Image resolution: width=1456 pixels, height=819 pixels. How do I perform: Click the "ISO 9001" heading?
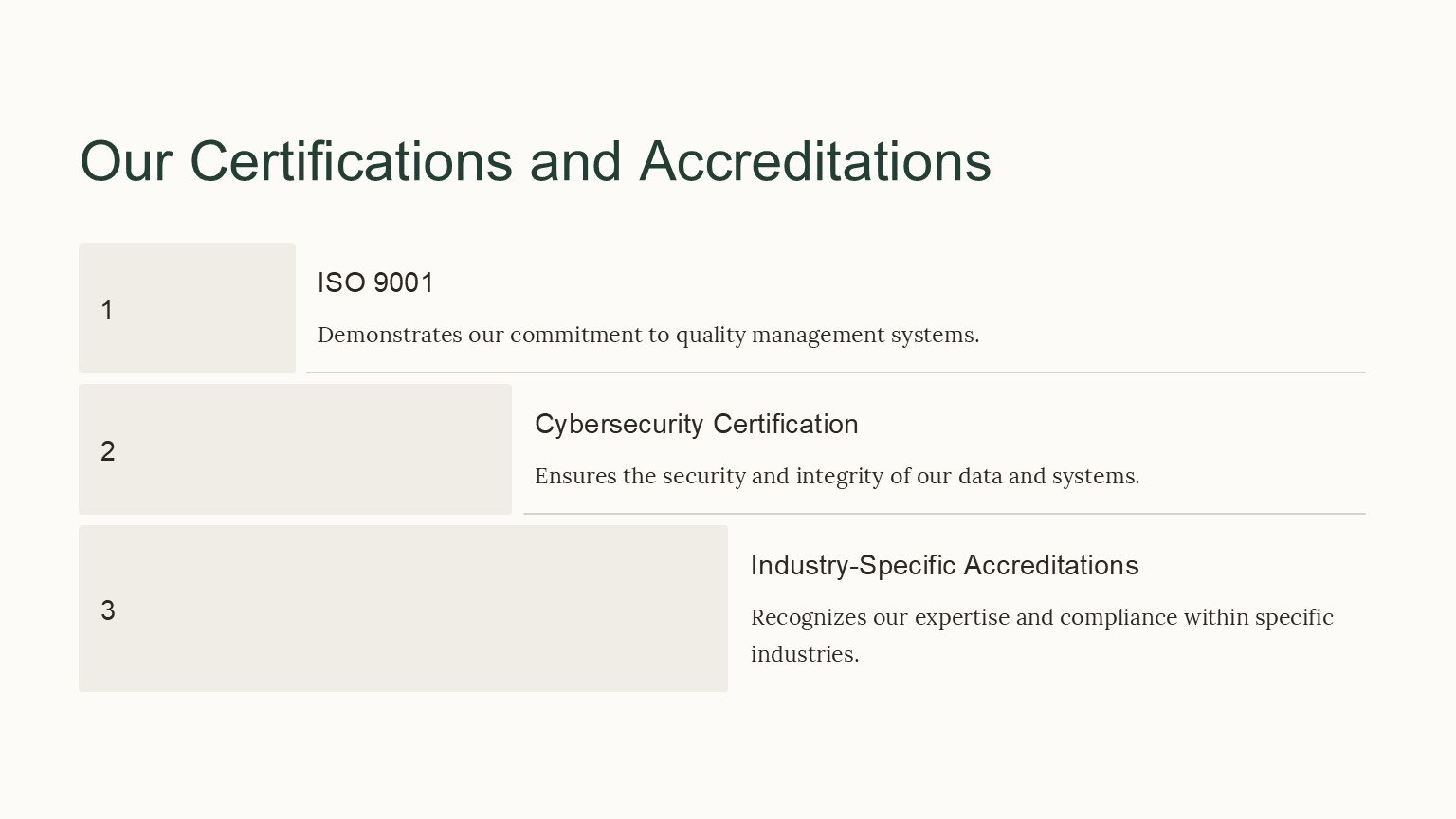(x=375, y=282)
